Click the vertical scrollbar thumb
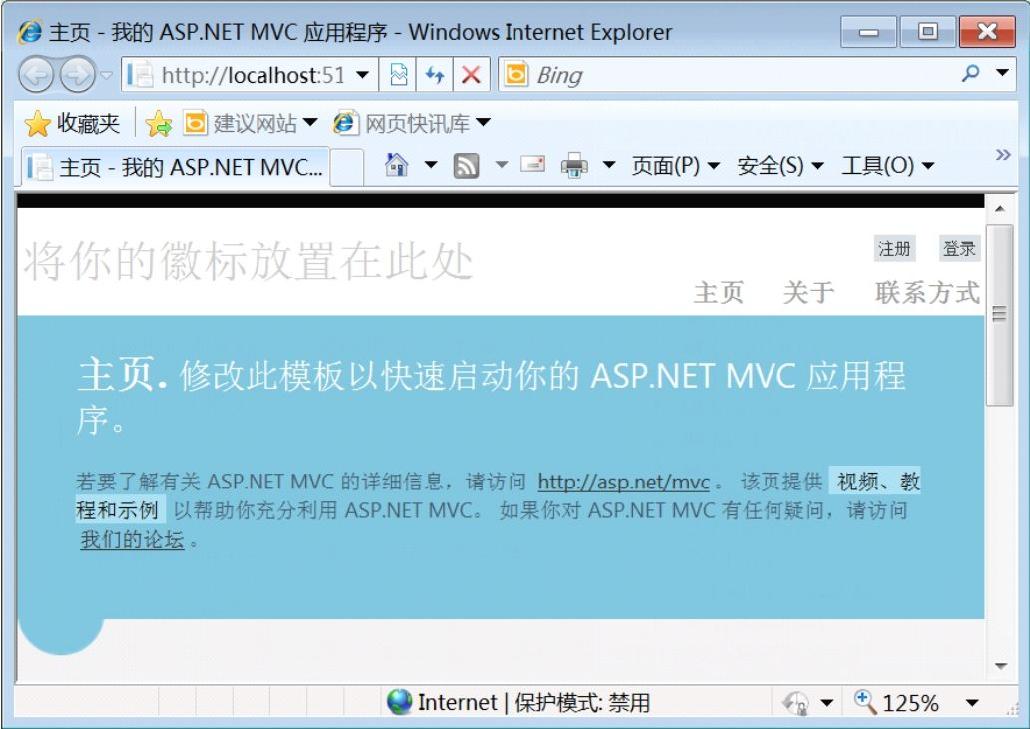The width and height of the screenshot is (1030, 729). 1000,315
